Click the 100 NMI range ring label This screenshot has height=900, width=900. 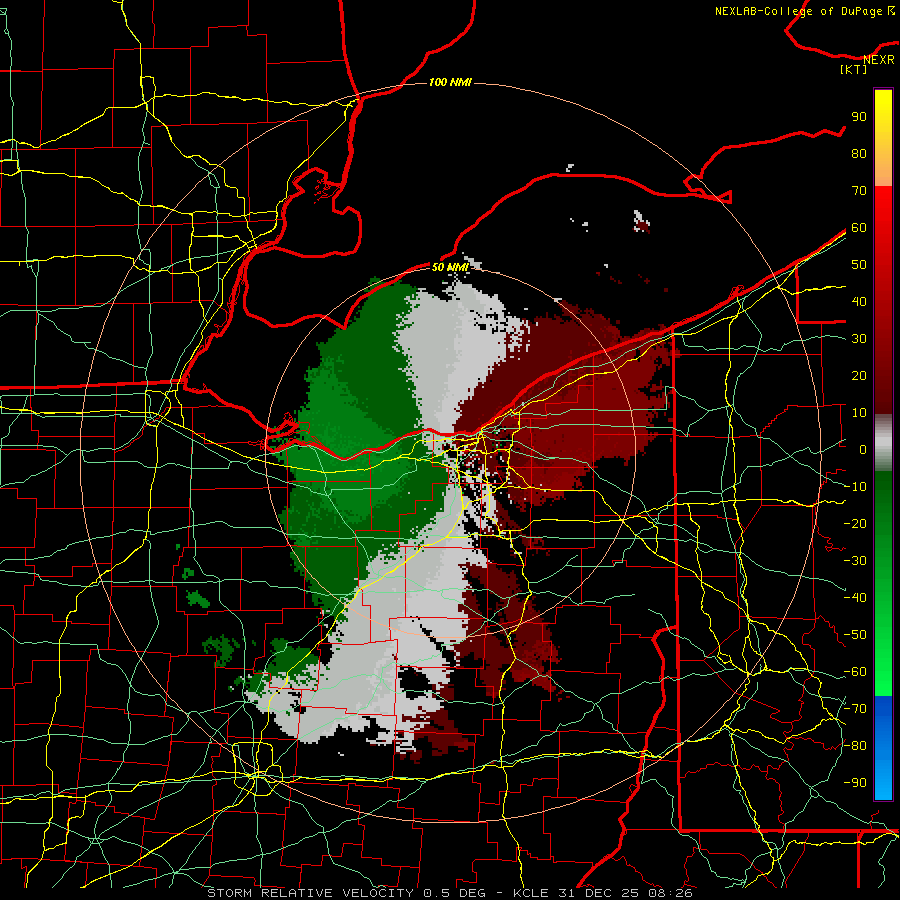point(450,83)
